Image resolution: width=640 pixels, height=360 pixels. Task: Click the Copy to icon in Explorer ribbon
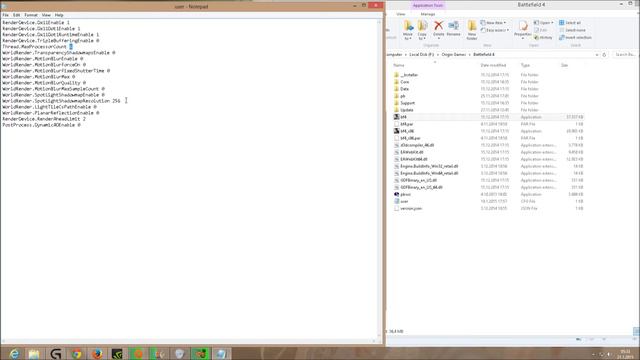[x=422, y=30]
